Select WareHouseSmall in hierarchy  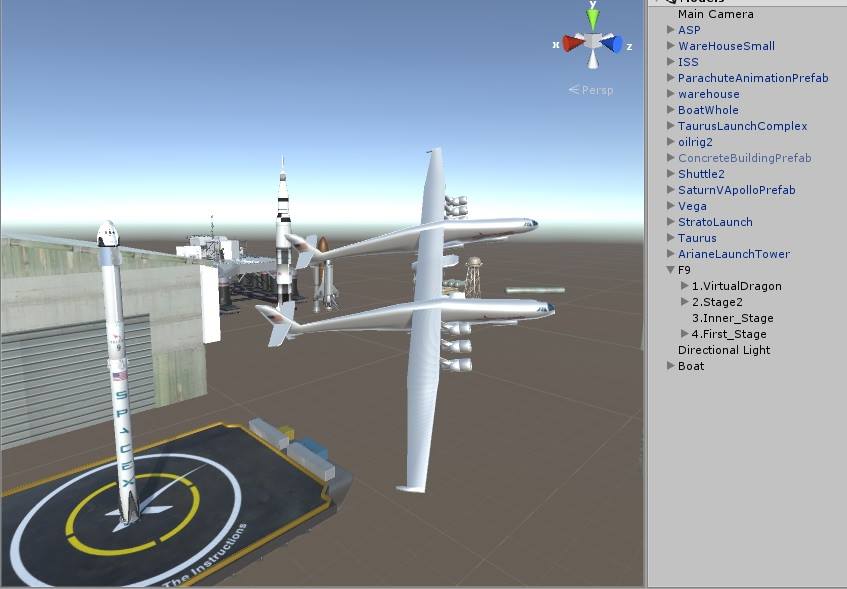coord(727,46)
